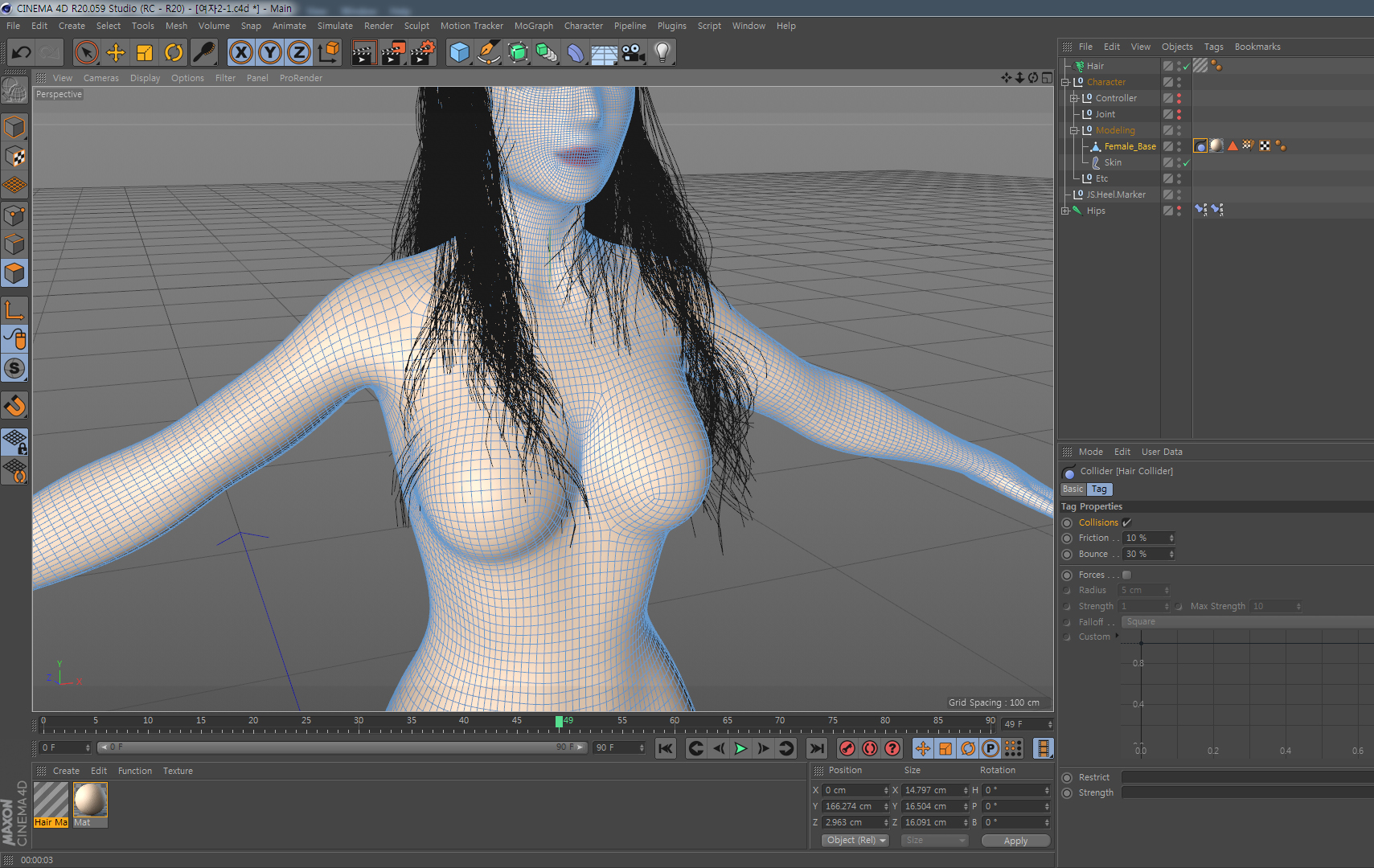Expand the Hips object
The height and width of the screenshot is (868, 1374).
pos(1065,211)
